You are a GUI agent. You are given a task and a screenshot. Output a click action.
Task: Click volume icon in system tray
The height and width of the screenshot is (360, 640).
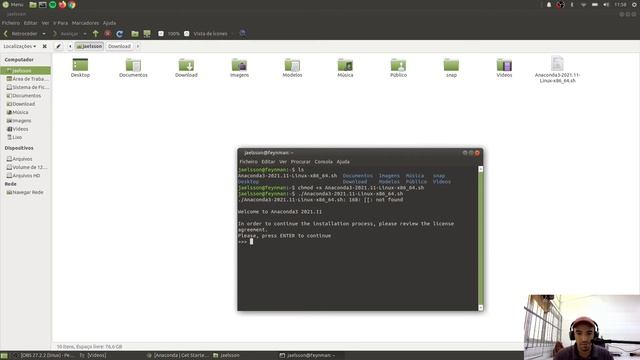(606, 5)
